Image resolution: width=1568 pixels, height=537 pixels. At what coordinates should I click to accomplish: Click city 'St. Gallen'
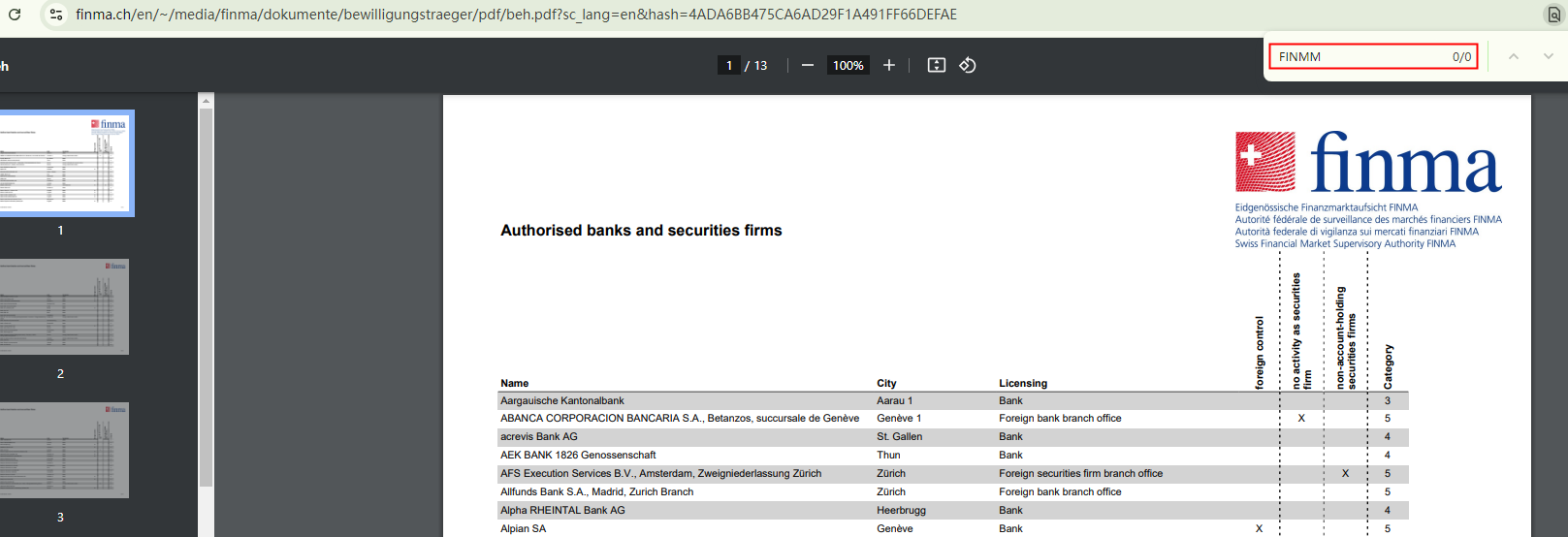tap(900, 437)
